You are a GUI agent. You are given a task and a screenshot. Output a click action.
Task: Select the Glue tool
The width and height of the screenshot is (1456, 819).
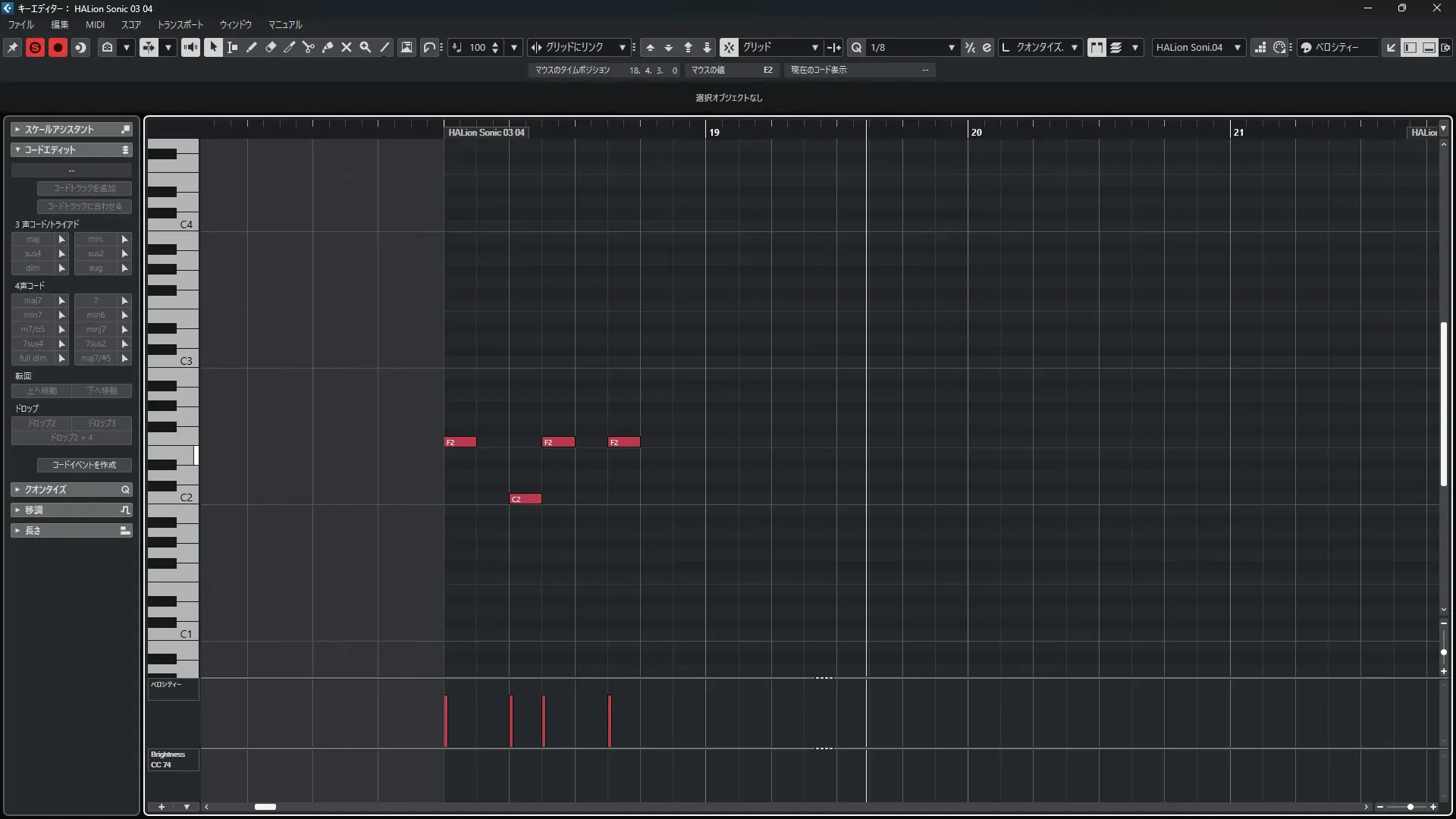tap(328, 47)
